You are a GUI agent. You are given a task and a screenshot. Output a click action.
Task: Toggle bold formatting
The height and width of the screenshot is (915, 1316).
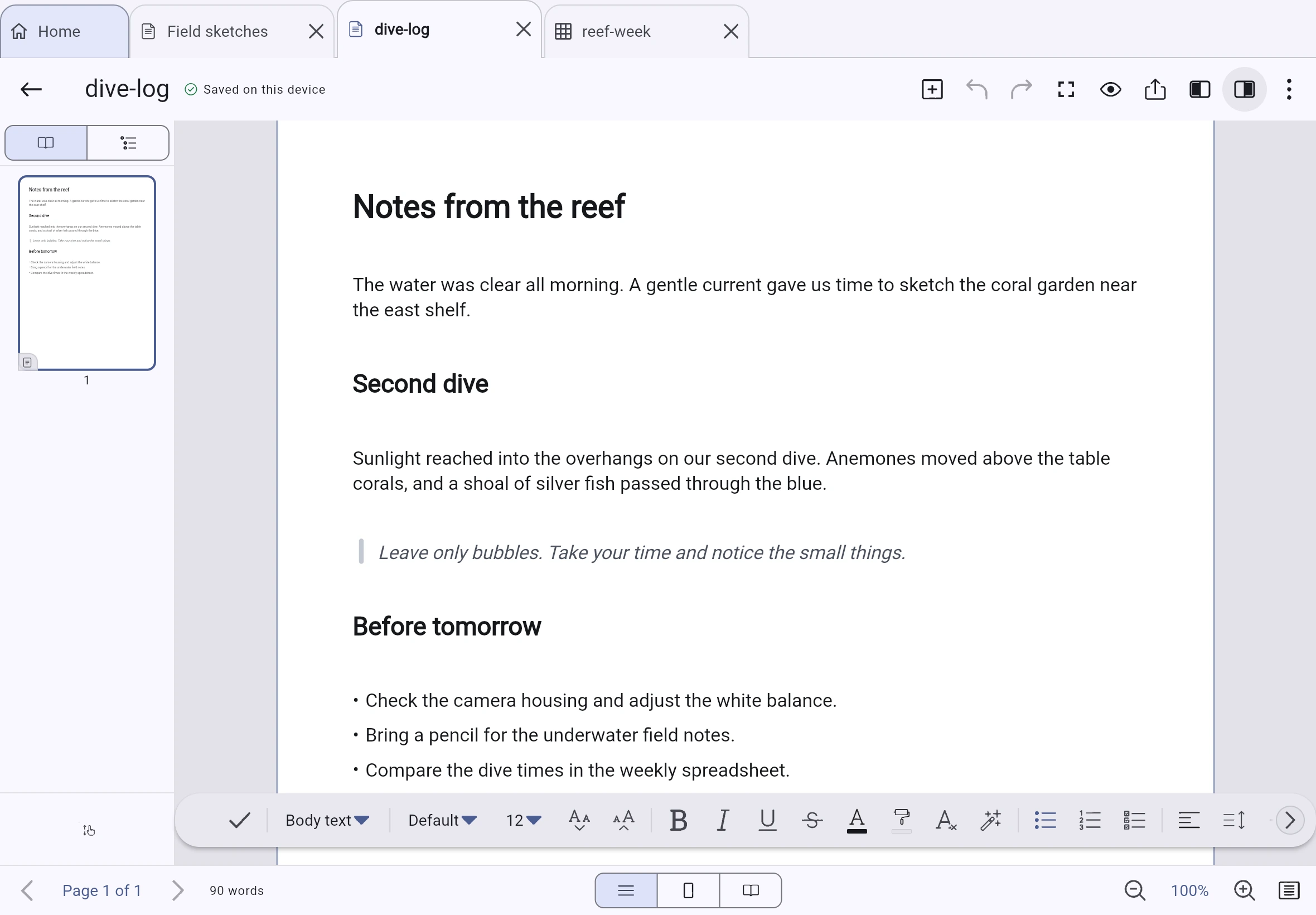pos(678,820)
